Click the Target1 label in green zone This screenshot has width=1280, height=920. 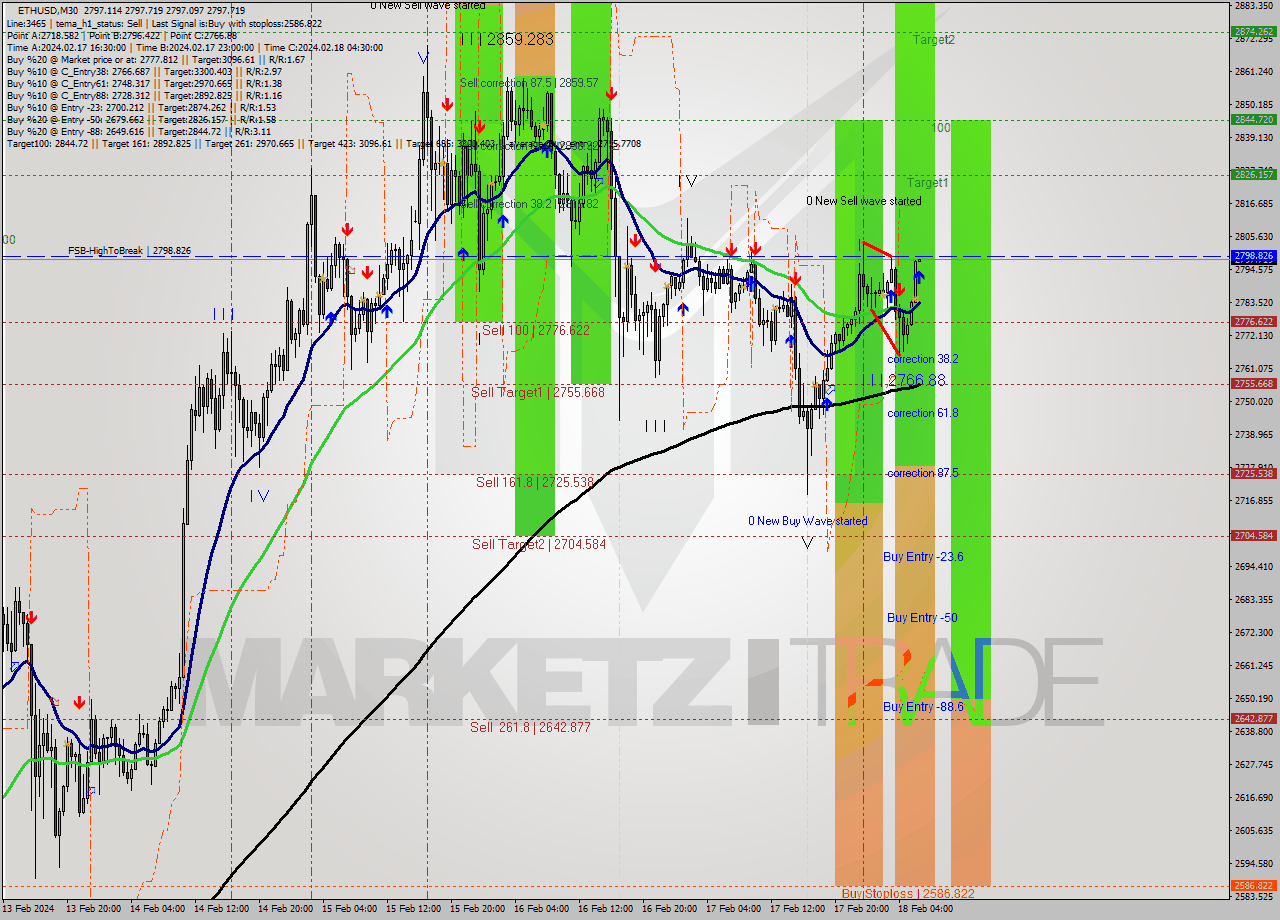click(x=928, y=183)
